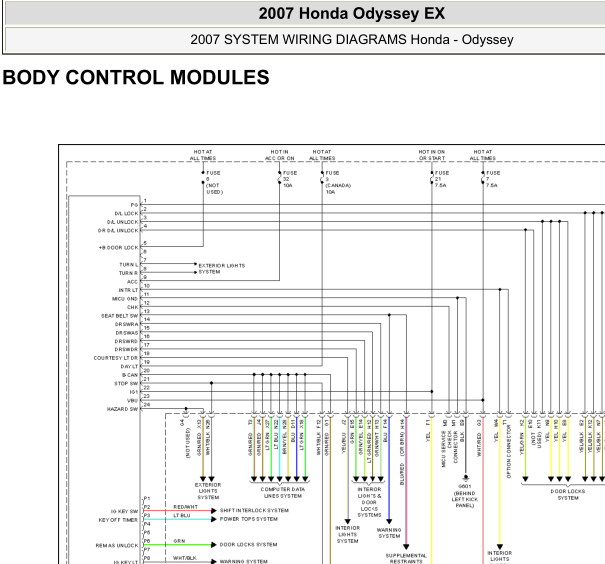Image resolution: width=605 pixels, height=564 pixels.
Task: Click the 'RED/WHT' wire color label
Action: click(x=186, y=507)
